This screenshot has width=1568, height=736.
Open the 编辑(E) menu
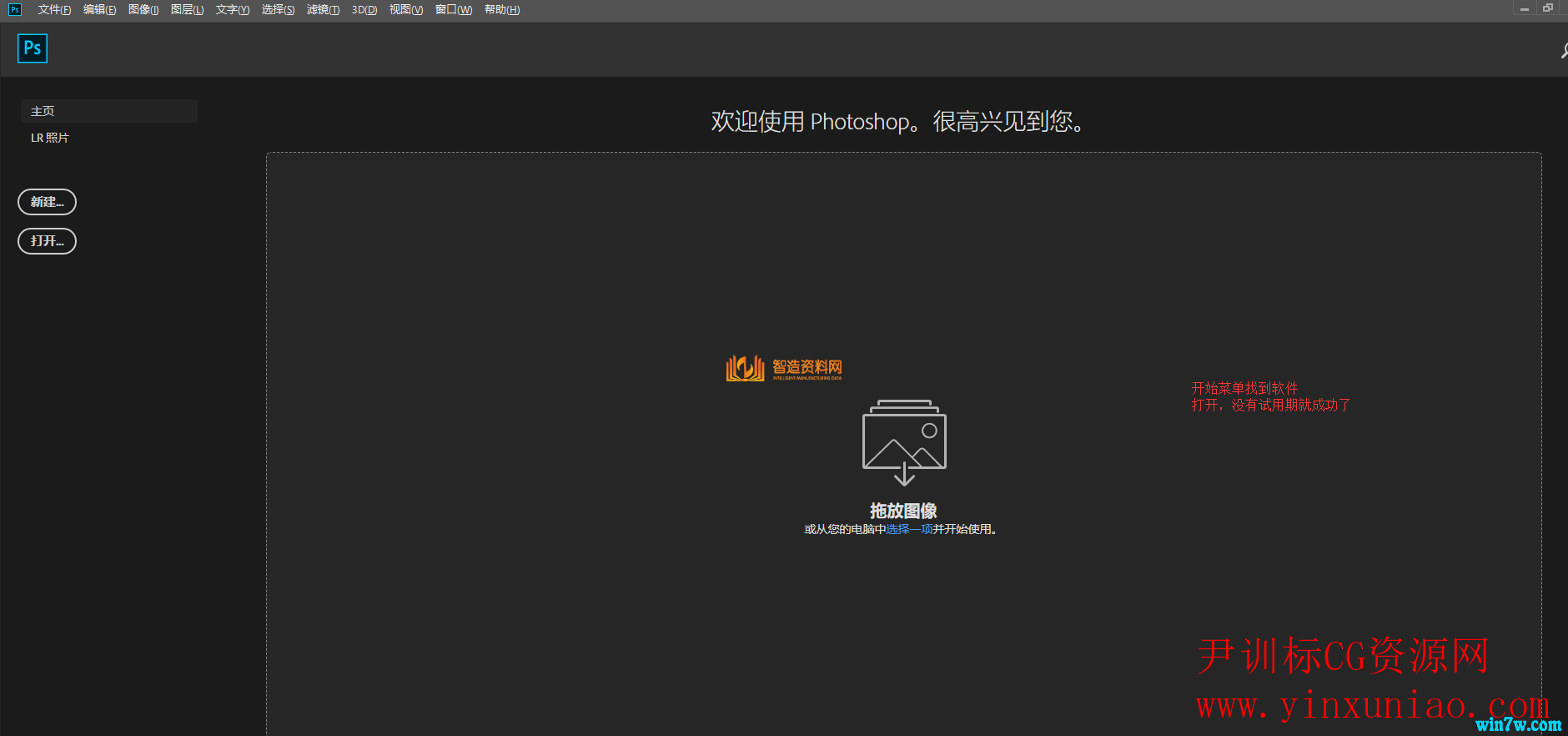point(99,10)
